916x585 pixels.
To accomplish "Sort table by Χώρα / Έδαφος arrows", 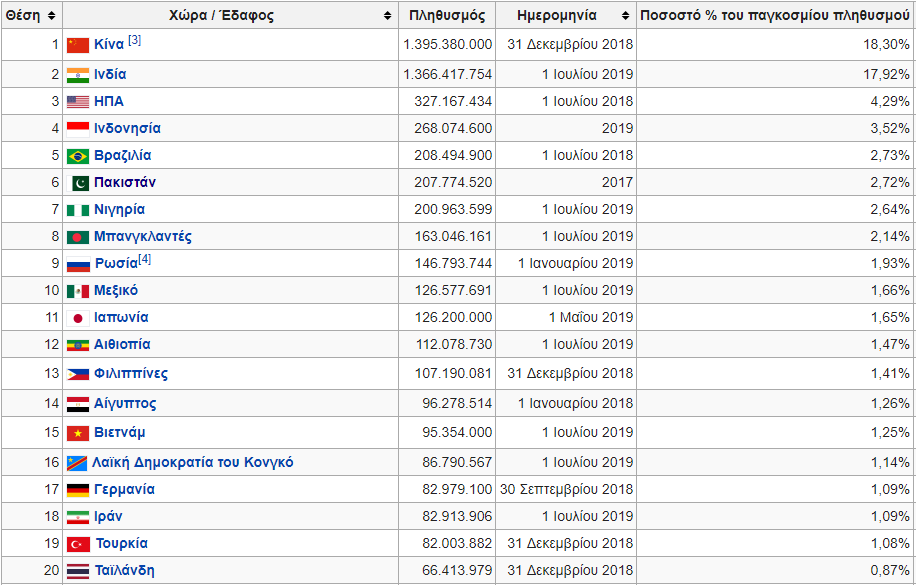I will pyautogui.click(x=387, y=16).
